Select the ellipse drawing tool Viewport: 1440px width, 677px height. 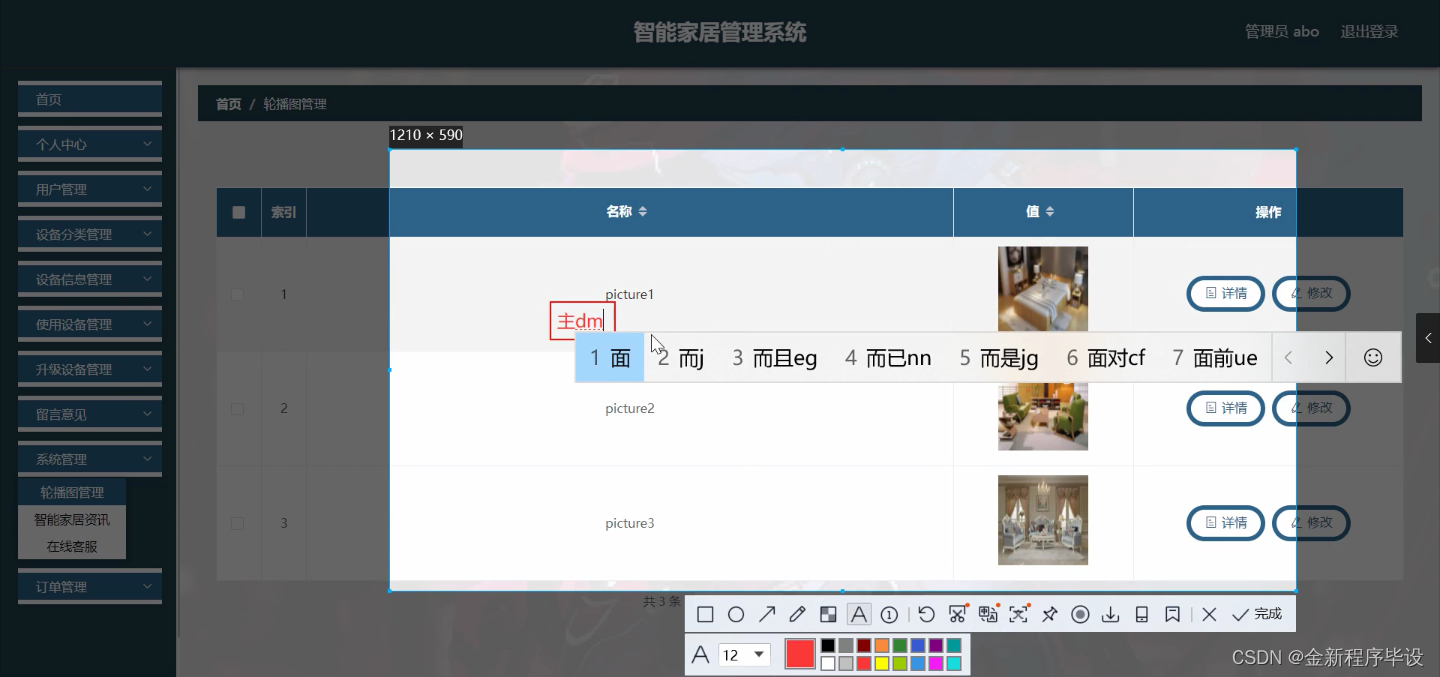click(x=736, y=614)
